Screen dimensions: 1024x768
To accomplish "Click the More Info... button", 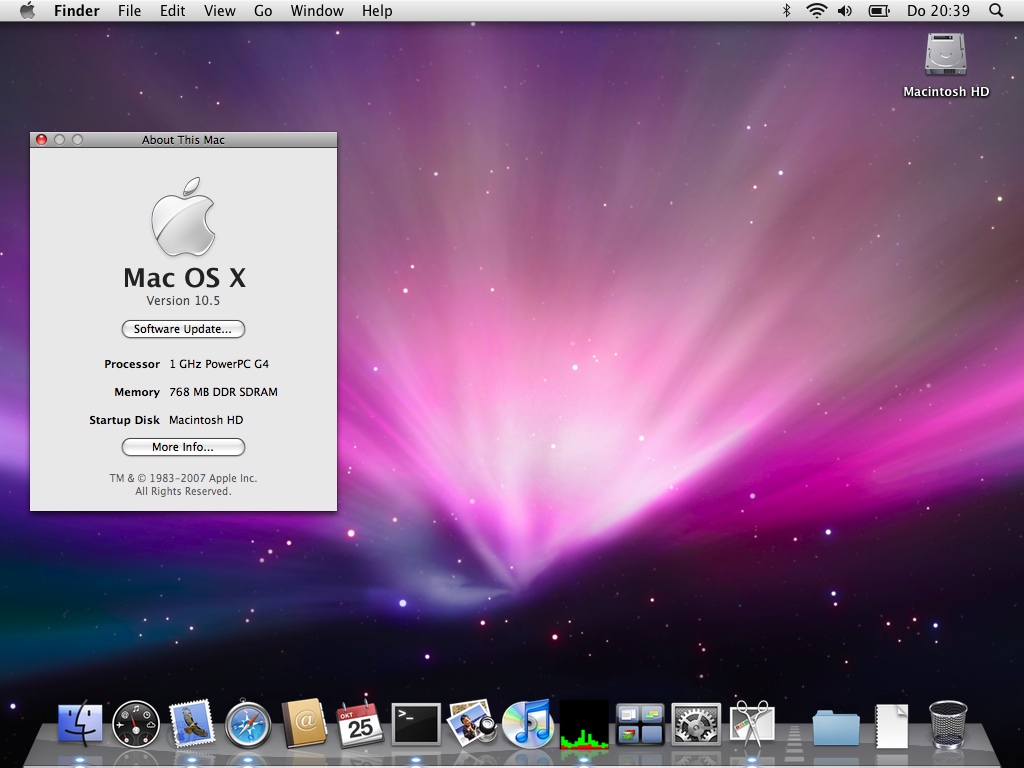I will pos(183,447).
